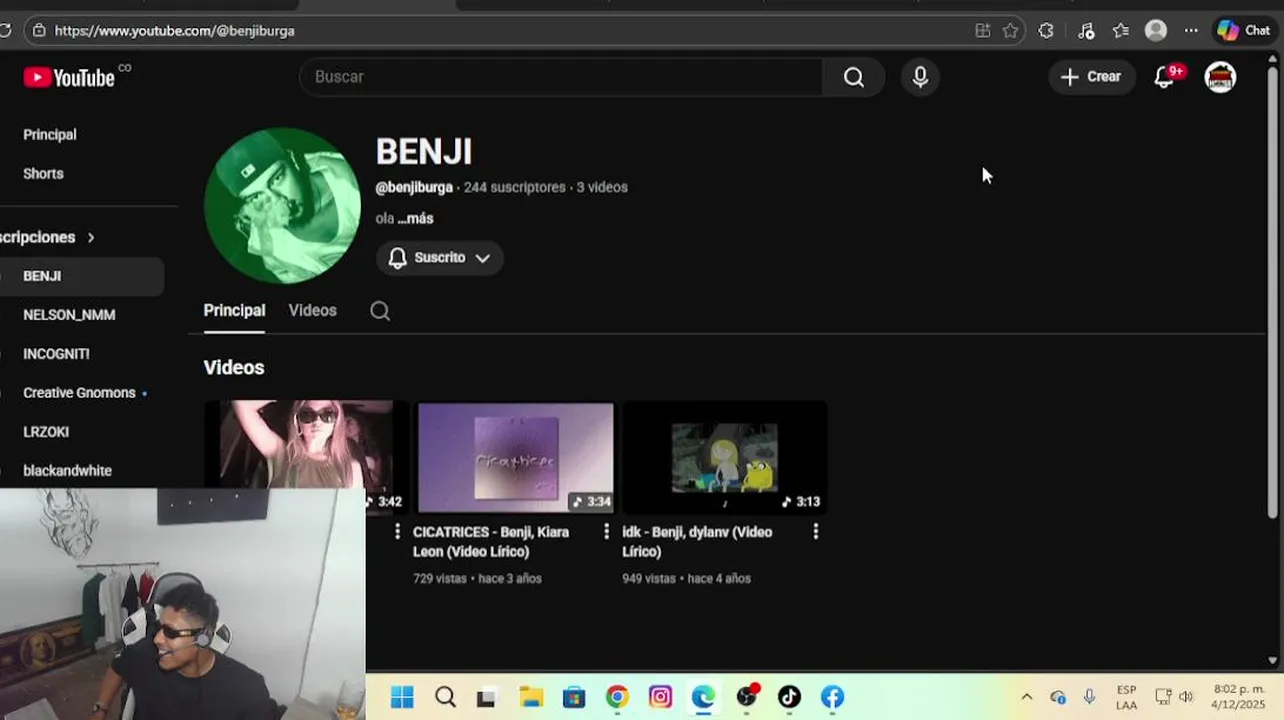This screenshot has width=1284, height=720.
Task: Open Instagram app from taskbar
Action: click(x=660, y=697)
